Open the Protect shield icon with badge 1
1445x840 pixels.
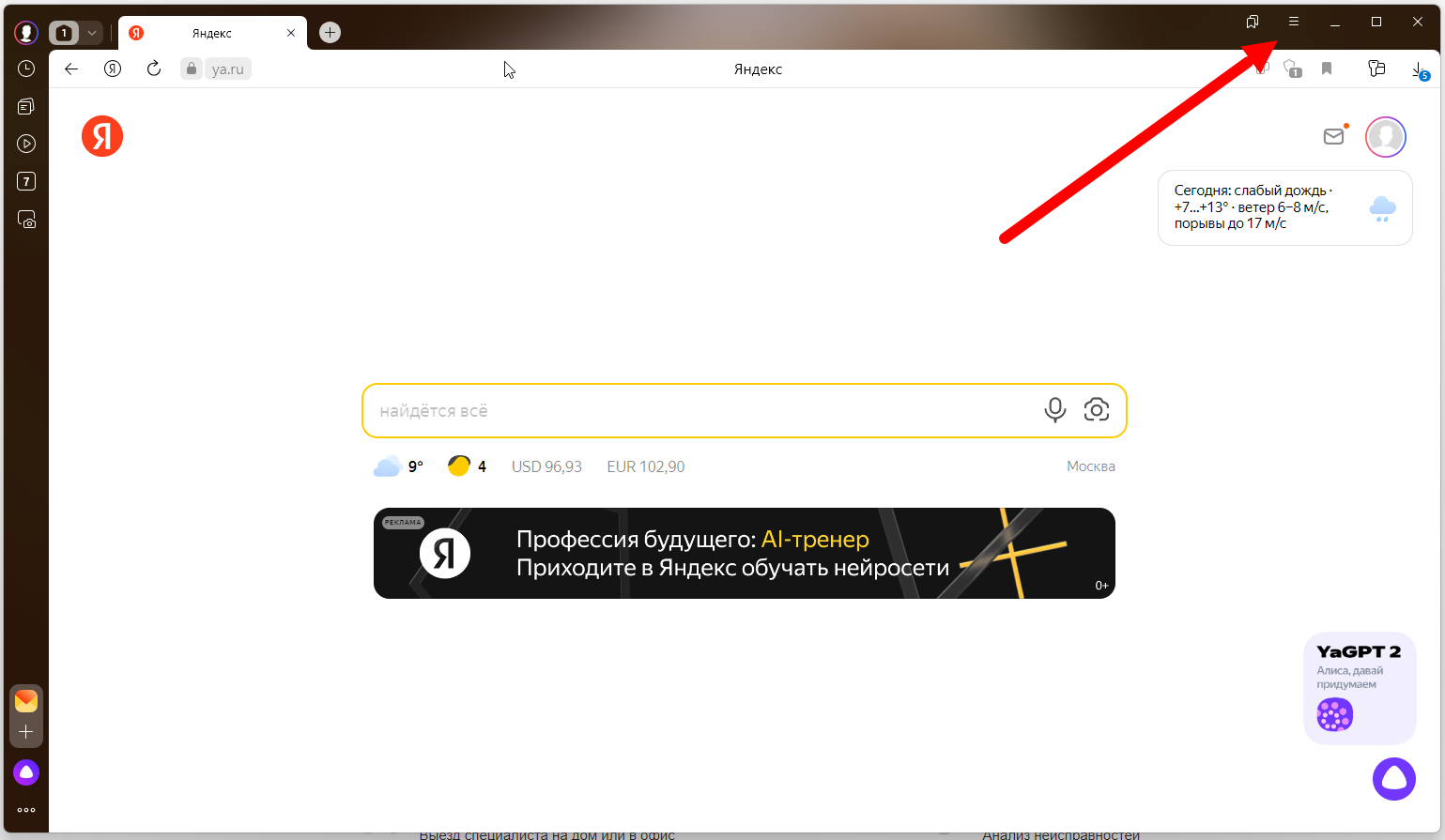coord(1293,69)
